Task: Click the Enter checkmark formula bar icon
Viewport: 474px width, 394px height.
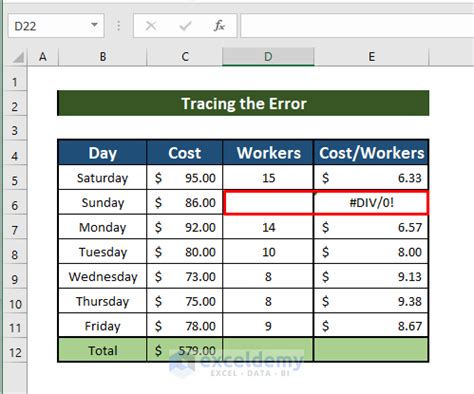Action: coord(185,26)
